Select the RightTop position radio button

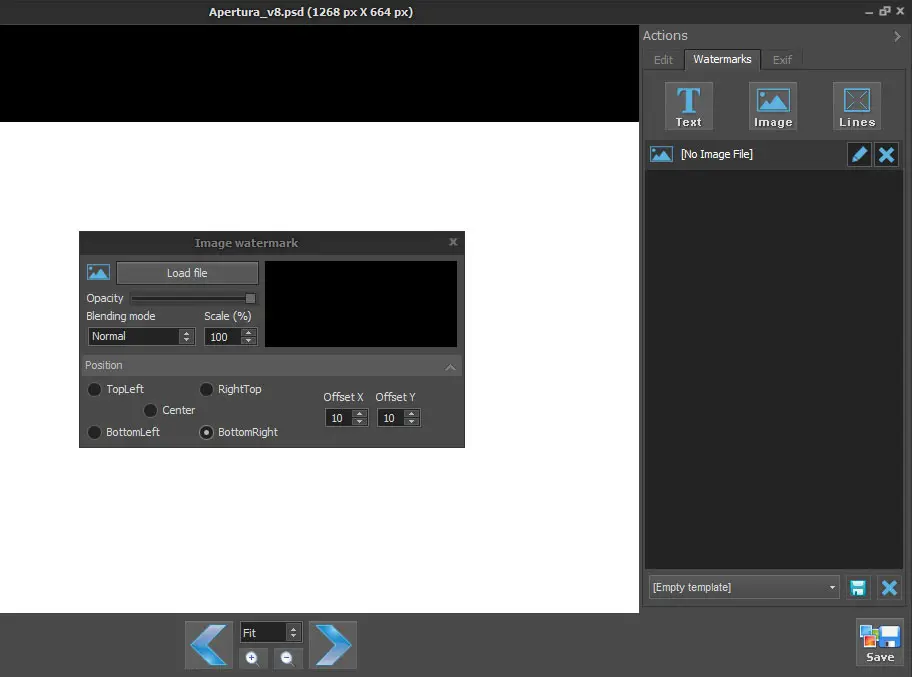pyautogui.click(x=206, y=389)
